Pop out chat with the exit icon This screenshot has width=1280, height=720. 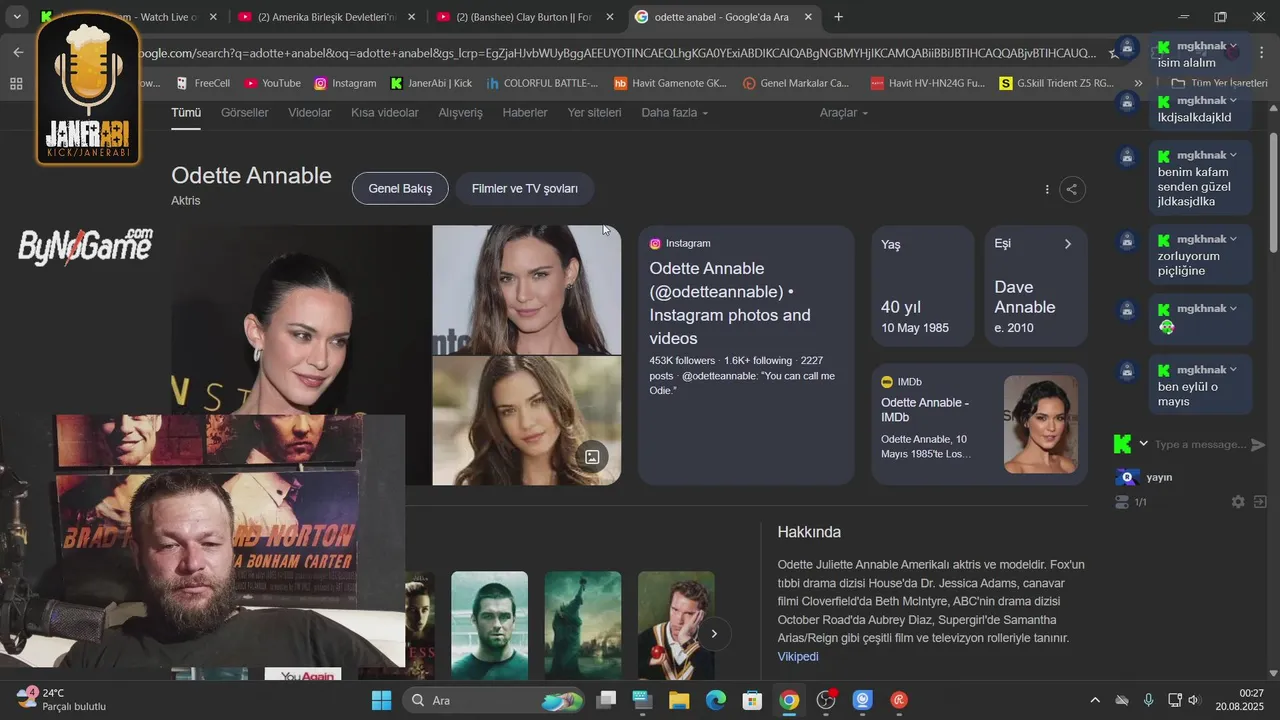pyautogui.click(x=1260, y=502)
